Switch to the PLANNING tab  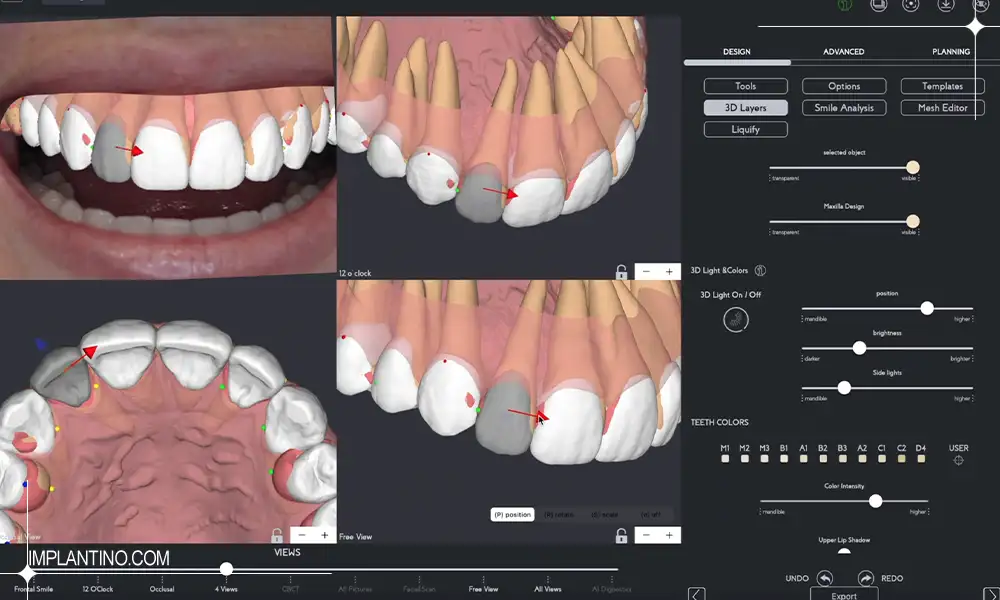click(950, 52)
